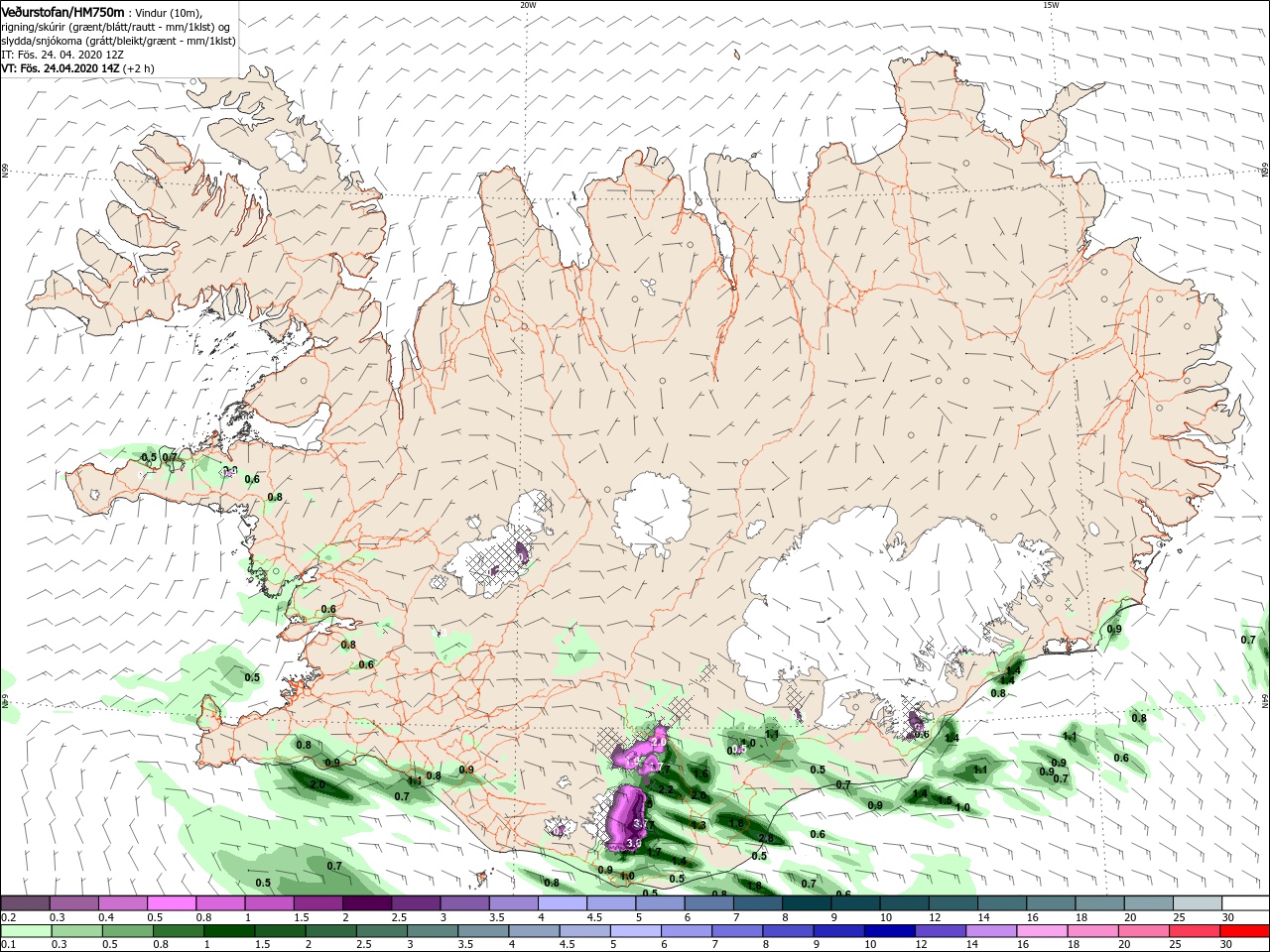Click the 15W longitude label
The image size is (1270, 952).
pos(1051,5)
